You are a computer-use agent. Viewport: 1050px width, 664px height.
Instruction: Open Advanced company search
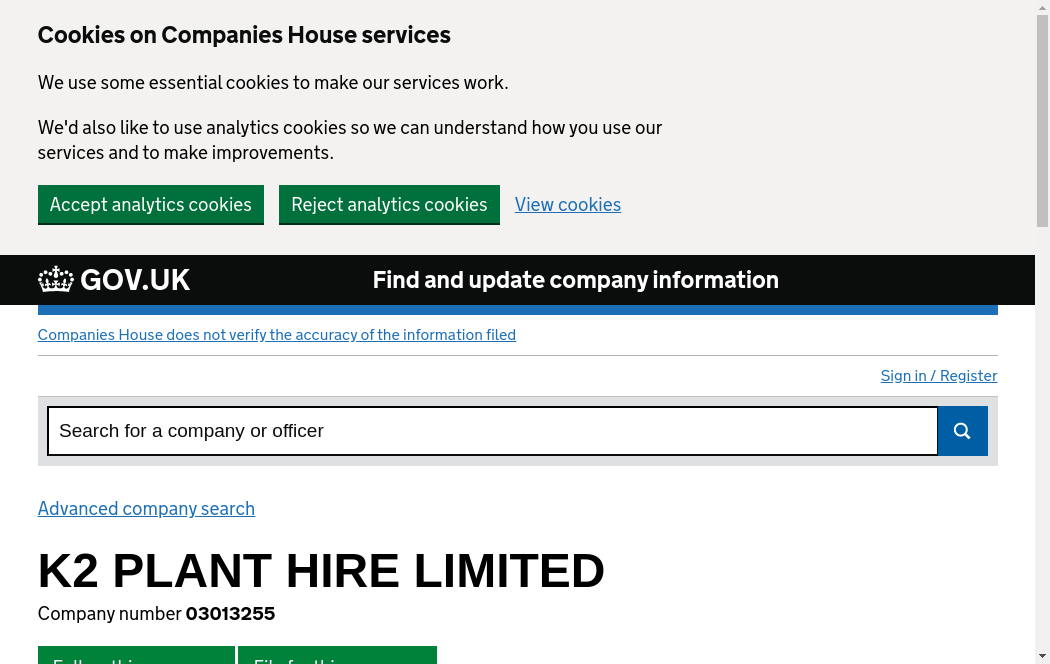tap(146, 509)
